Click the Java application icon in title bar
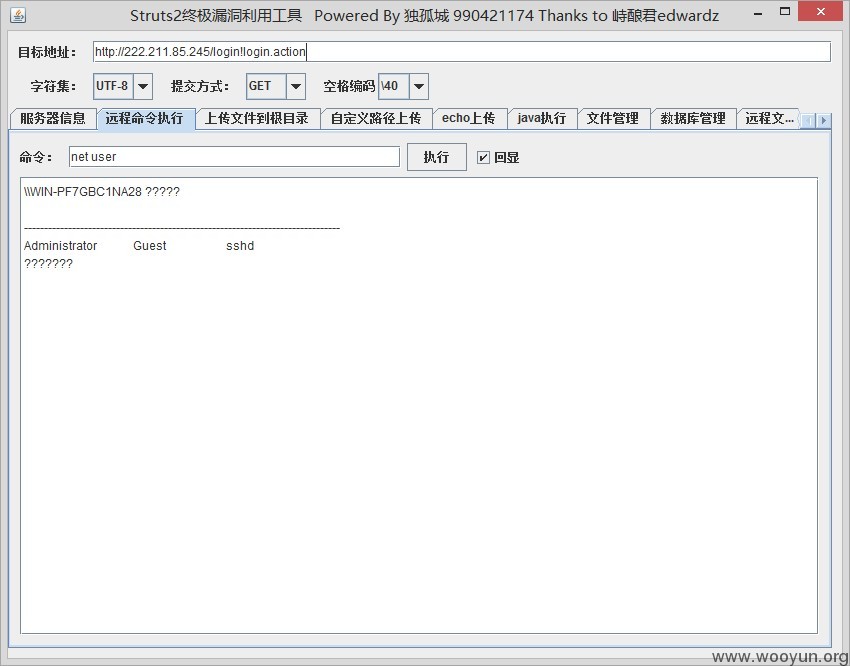 17,15
